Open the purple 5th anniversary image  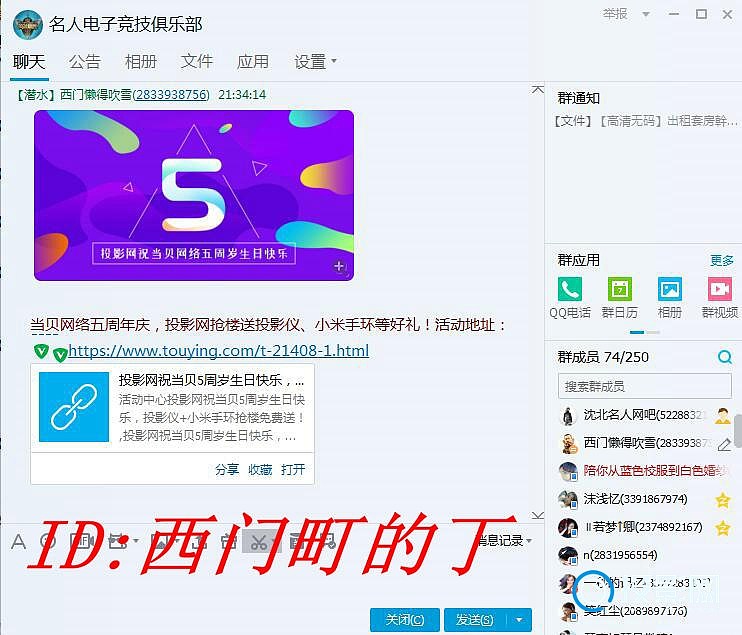tap(194, 195)
